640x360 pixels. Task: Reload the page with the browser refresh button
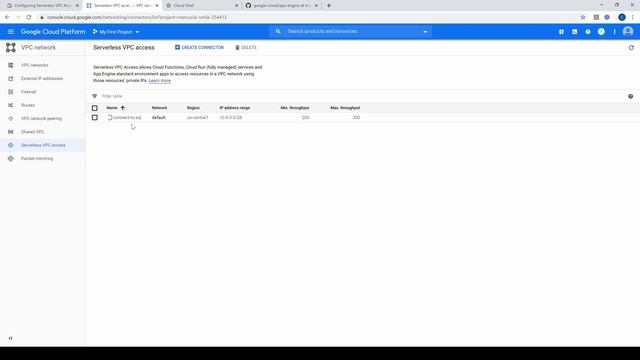tap(29, 17)
